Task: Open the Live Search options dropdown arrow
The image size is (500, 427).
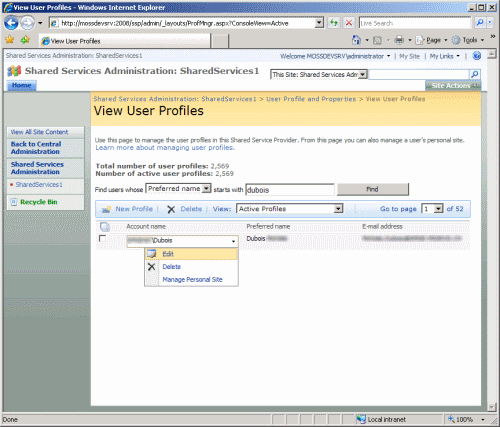Action: 490,23
